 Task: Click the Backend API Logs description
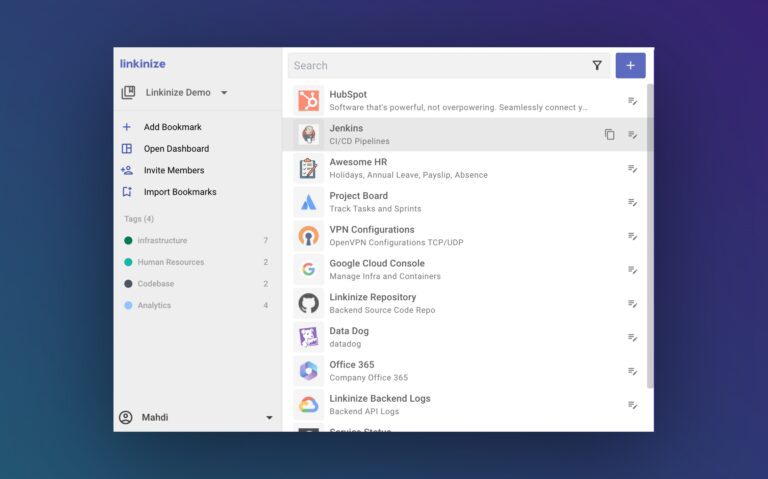point(364,411)
